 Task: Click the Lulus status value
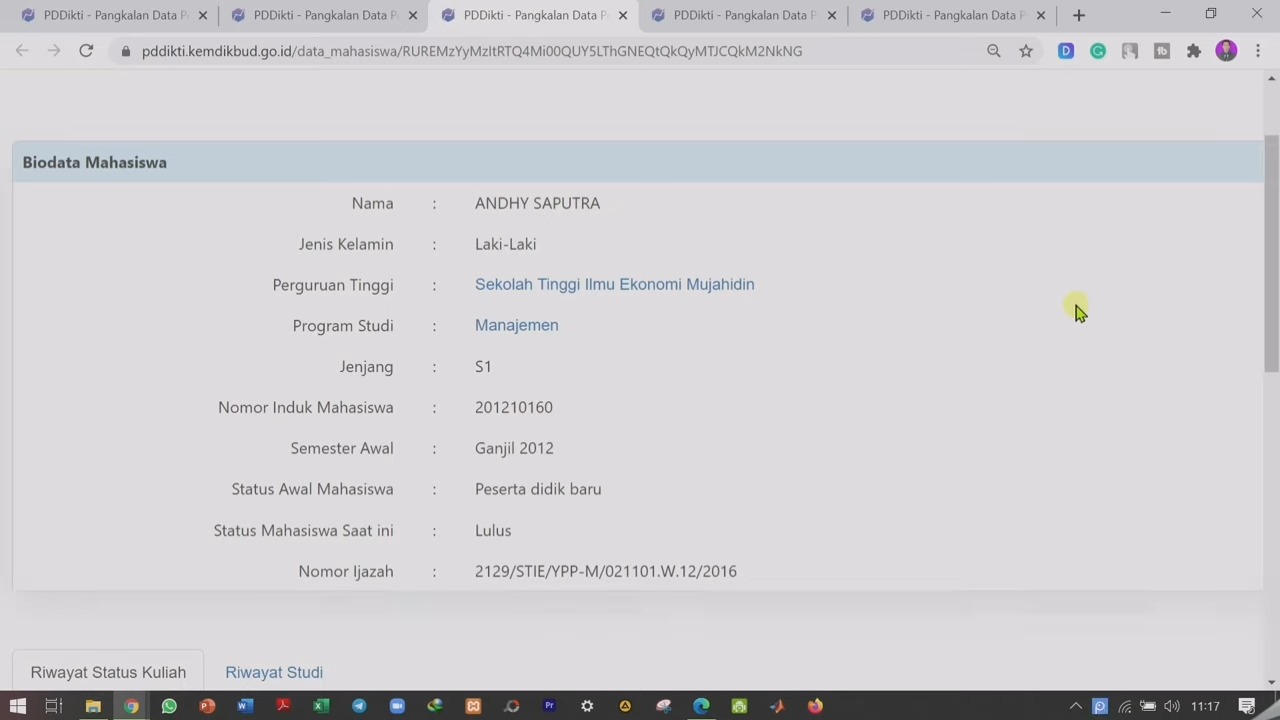pos(493,530)
